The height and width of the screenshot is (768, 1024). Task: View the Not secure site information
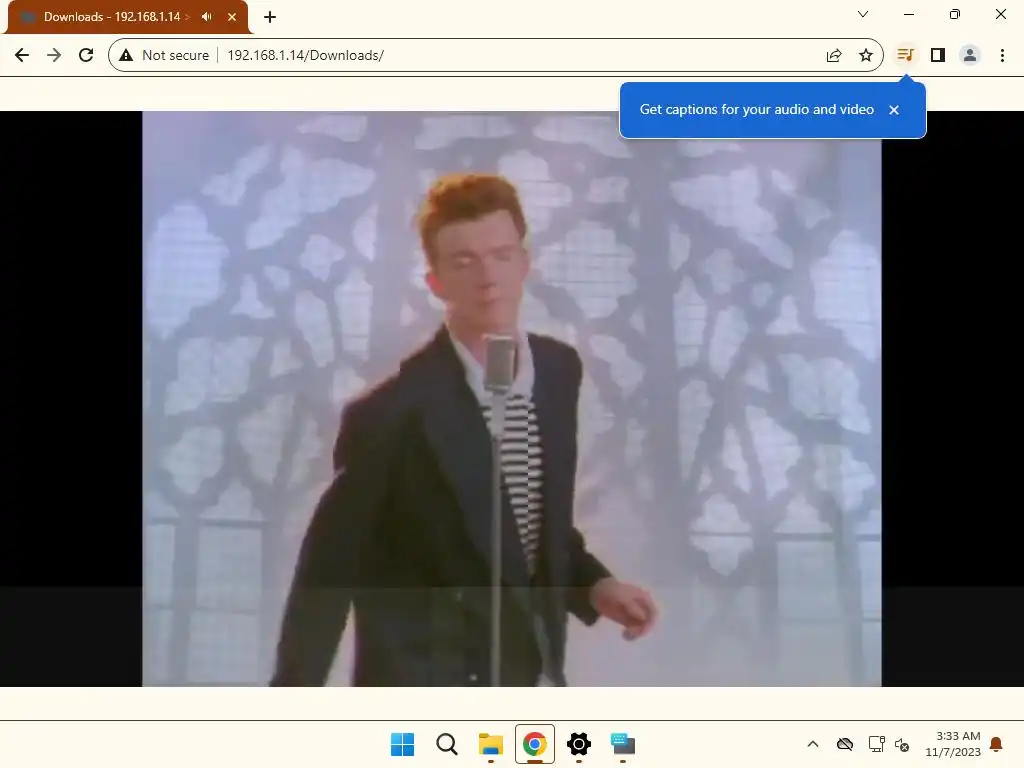click(164, 56)
